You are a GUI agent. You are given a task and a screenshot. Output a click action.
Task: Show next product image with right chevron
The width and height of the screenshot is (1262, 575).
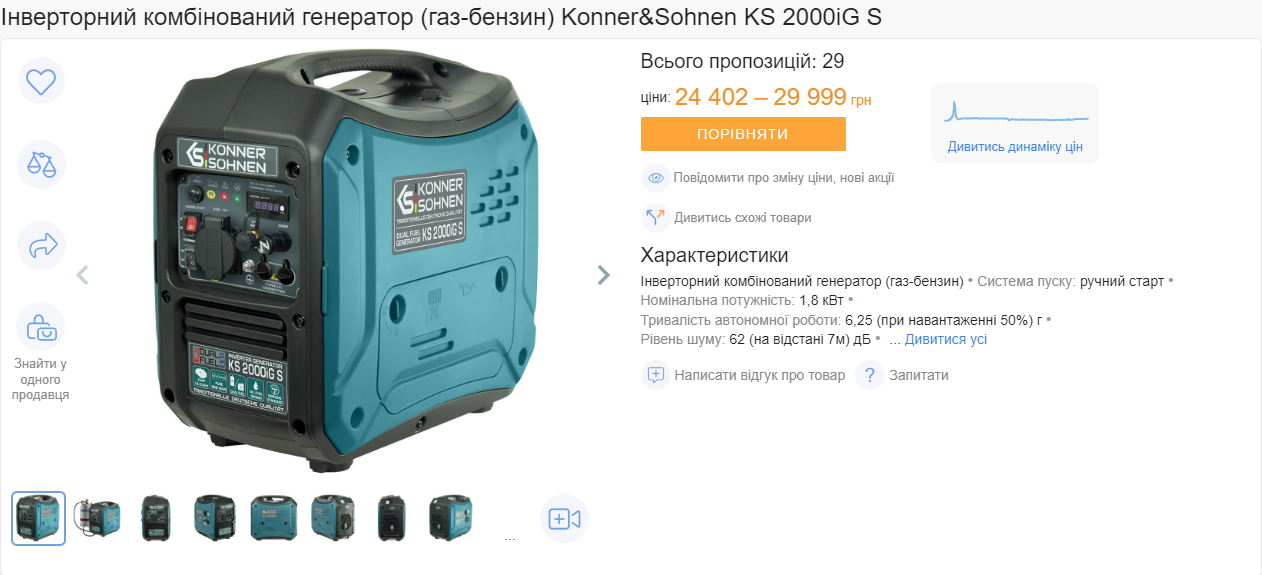pyautogui.click(x=603, y=275)
